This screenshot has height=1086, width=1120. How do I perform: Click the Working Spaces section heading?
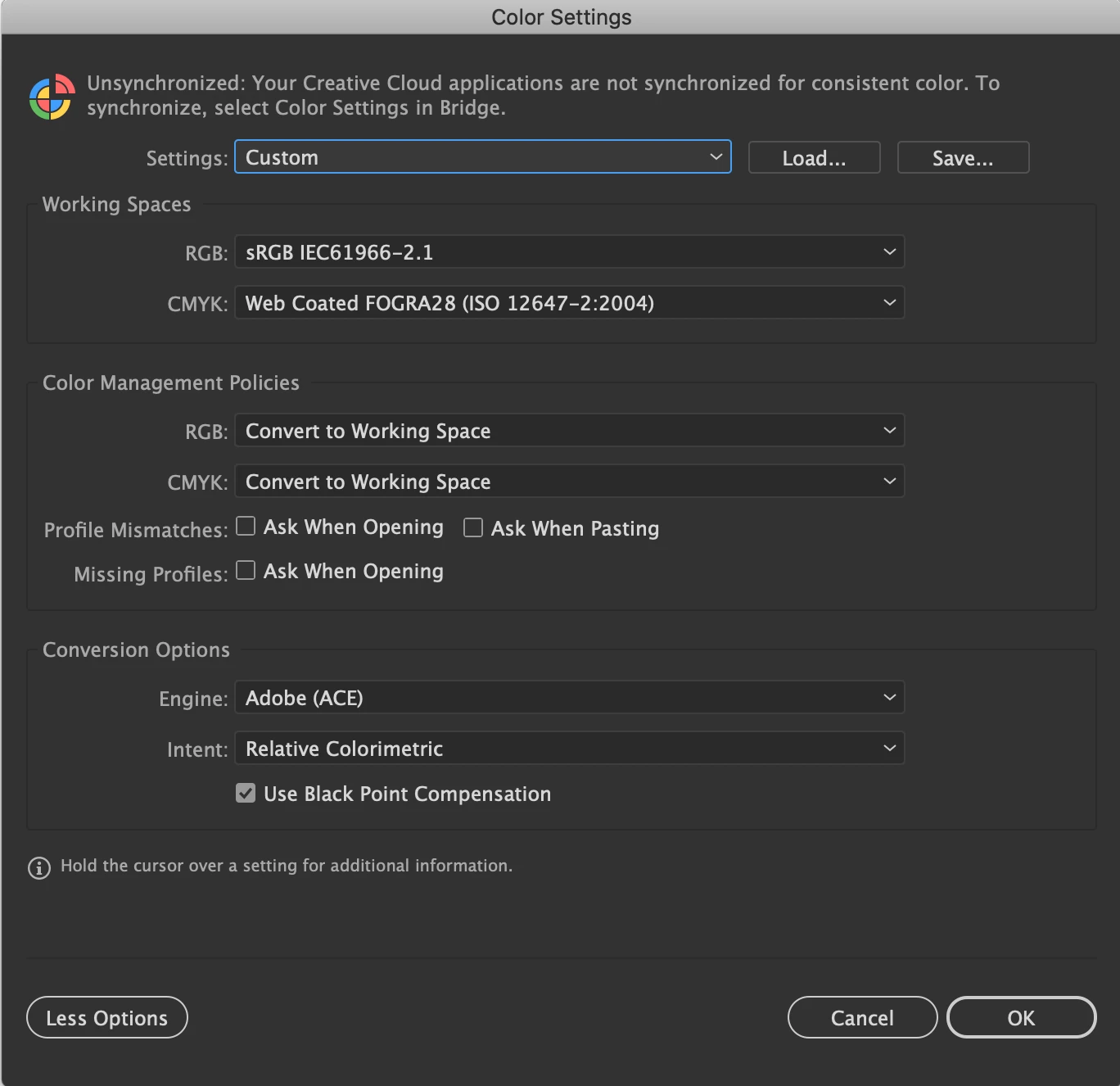tap(117, 204)
